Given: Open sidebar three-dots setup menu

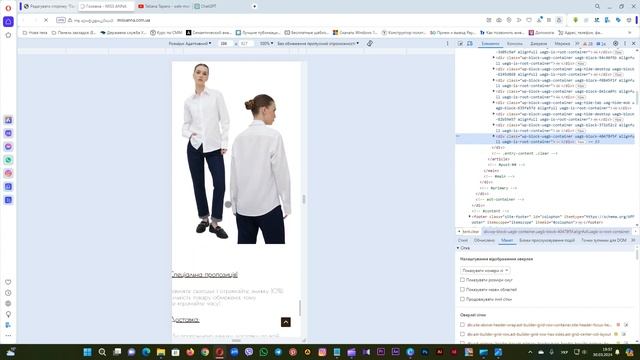Looking at the screenshot, I should click(x=8, y=336).
